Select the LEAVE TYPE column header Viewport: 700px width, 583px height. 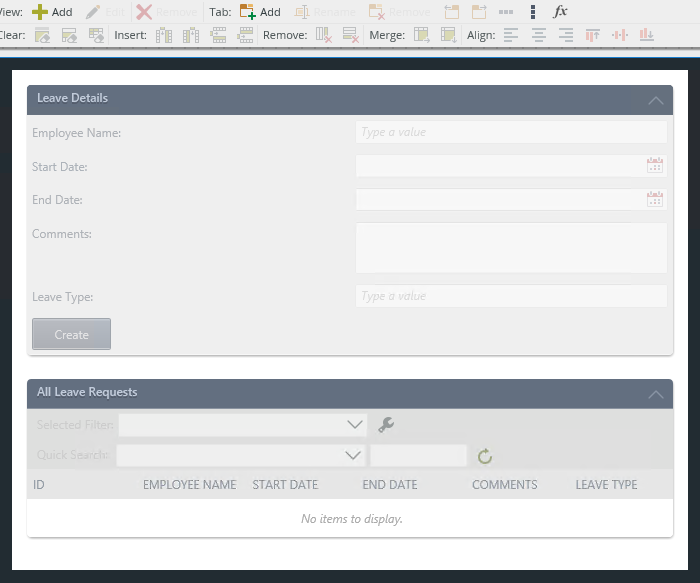click(x=606, y=485)
